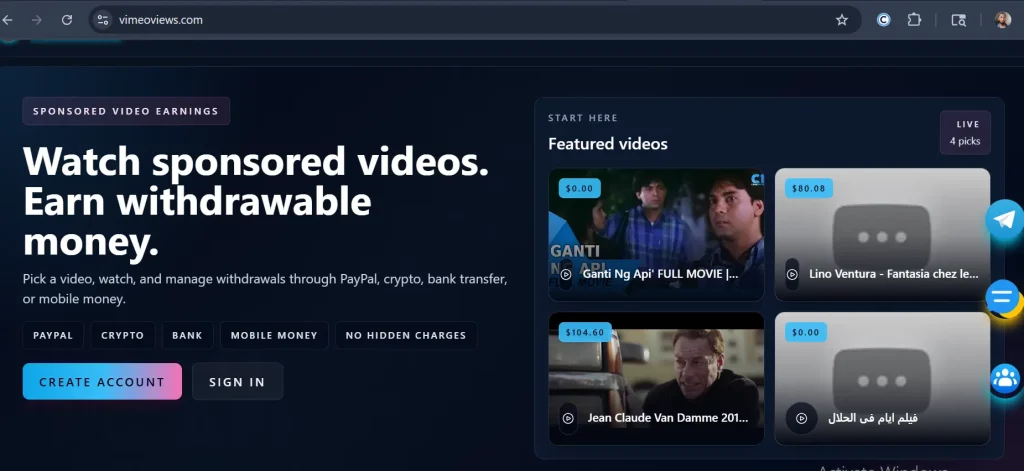Click the Jean Claude Van Damme 201... title
1024x471 pixels.
click(x=667, y=418)
